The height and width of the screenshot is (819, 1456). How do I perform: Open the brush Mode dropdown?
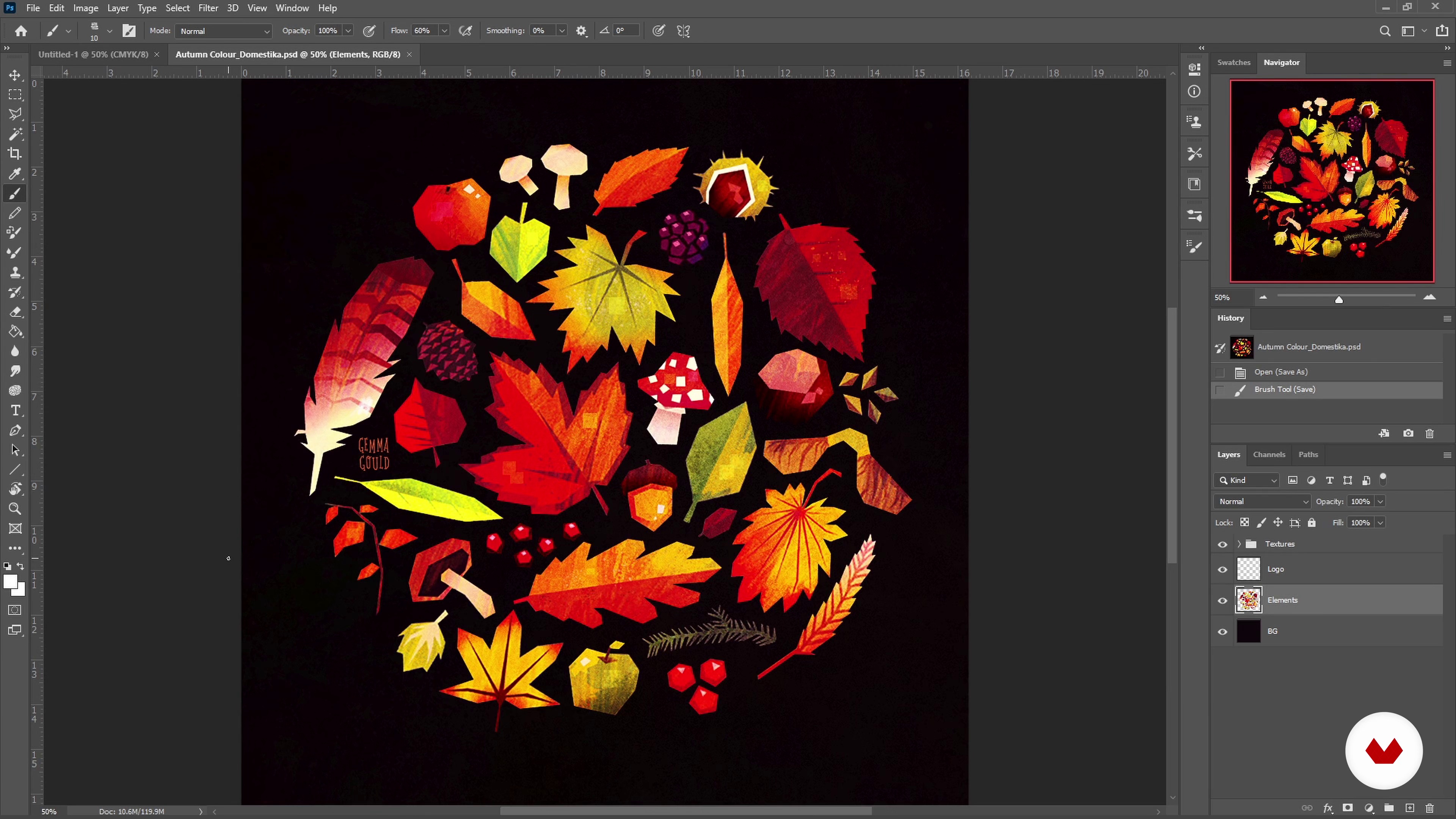224,31
